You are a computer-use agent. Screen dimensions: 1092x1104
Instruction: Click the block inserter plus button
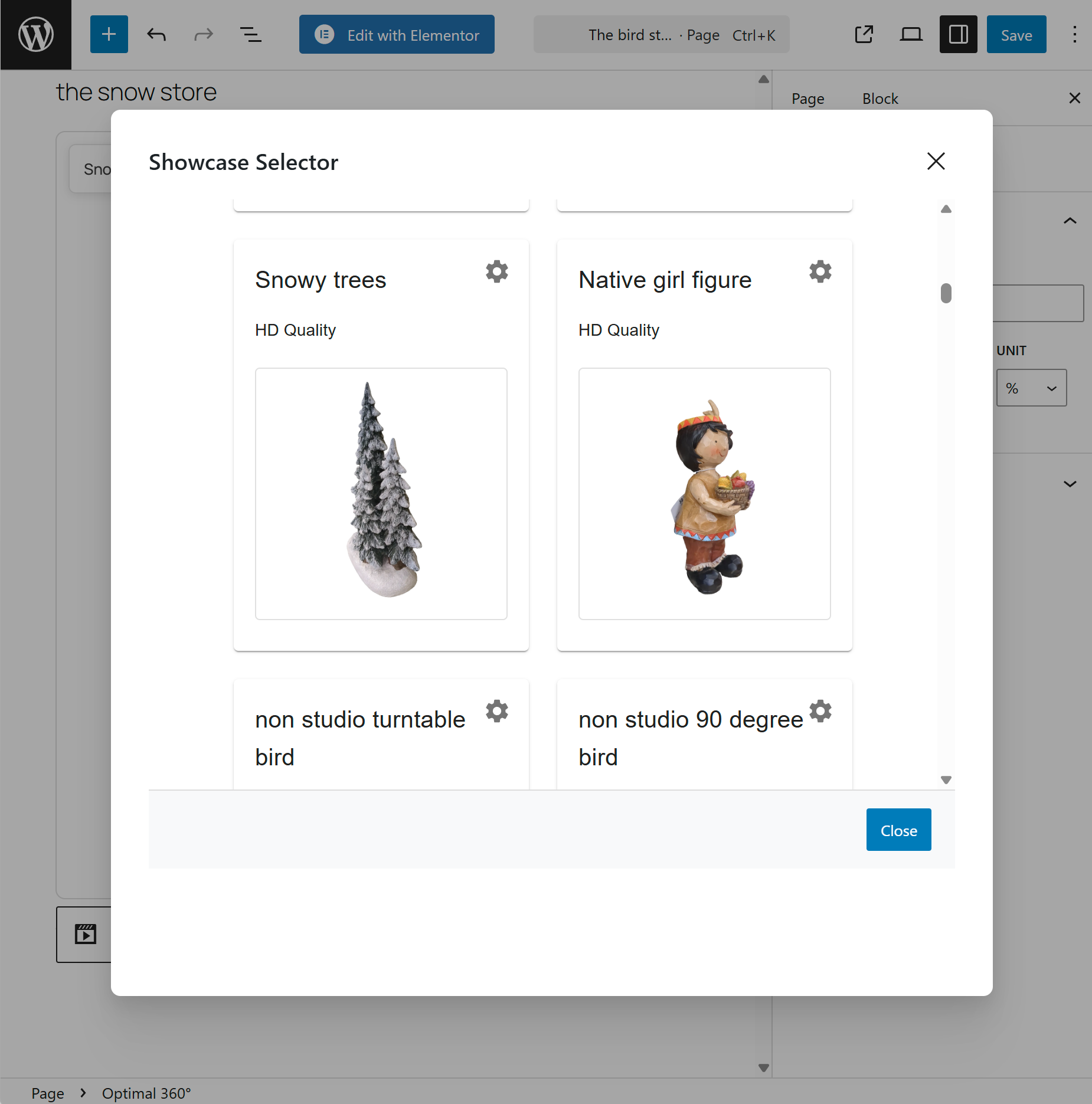click(109, 34)
